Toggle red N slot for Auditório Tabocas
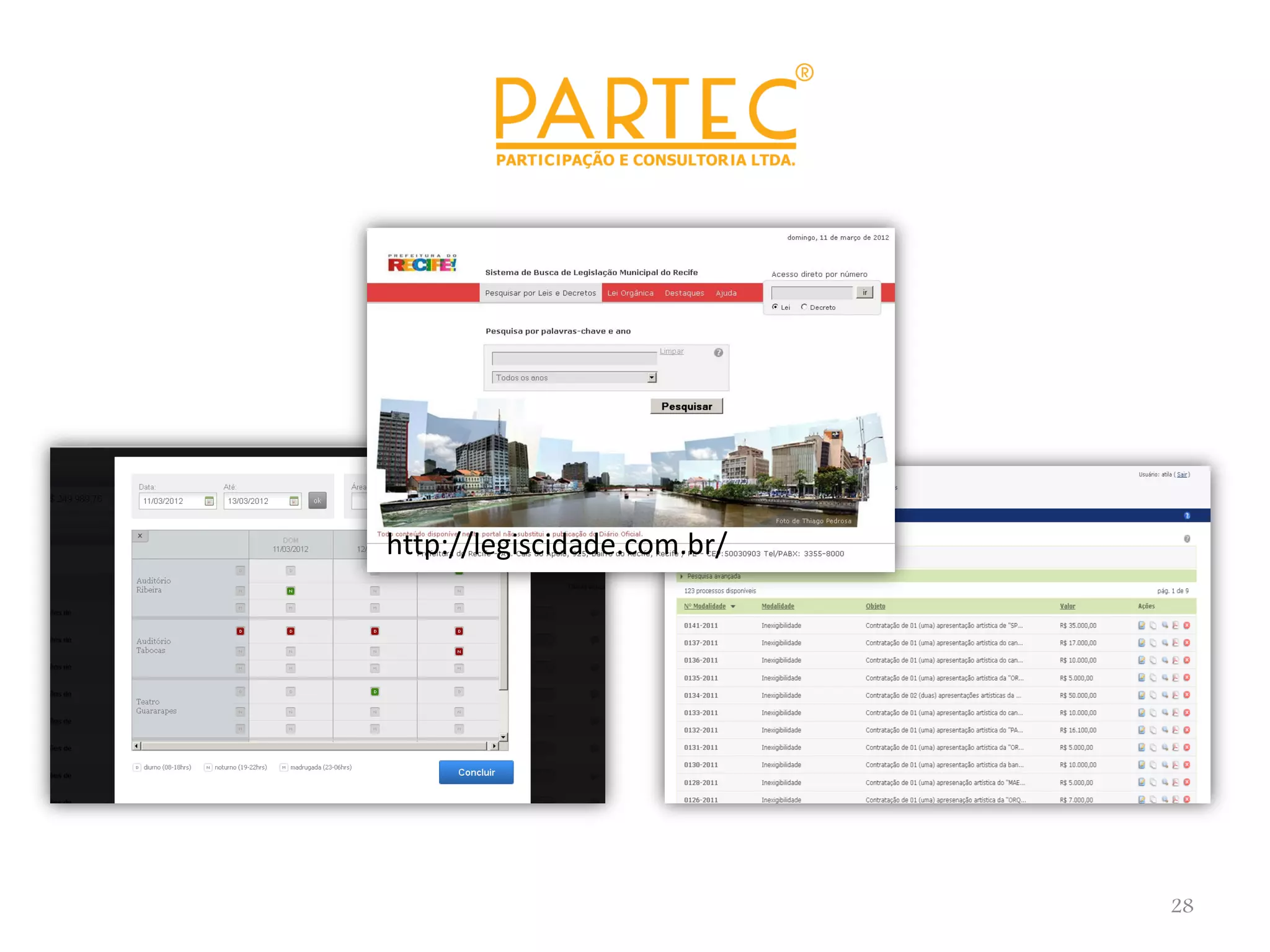Viewport: 1270px width, 952px height. tap(459, 651)
